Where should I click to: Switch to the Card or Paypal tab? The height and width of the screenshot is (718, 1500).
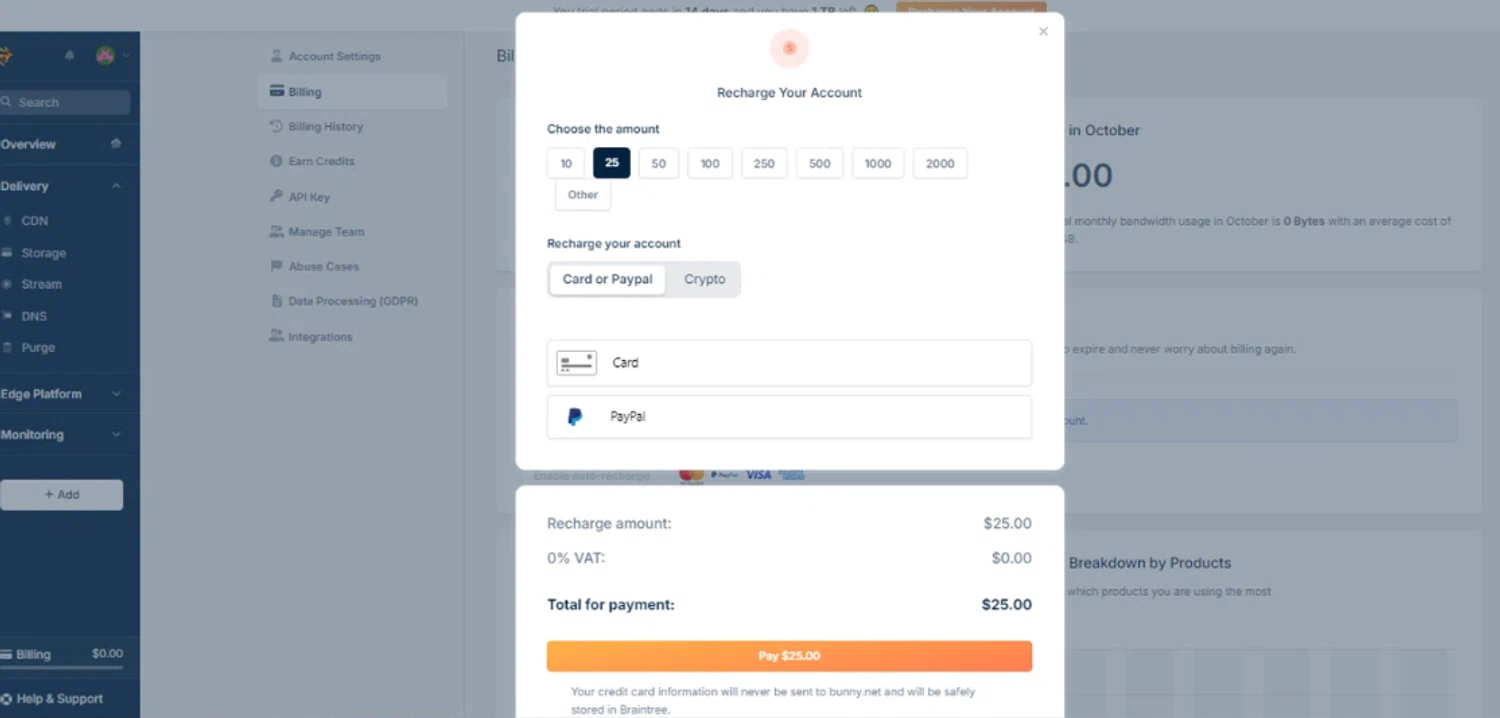click(607, 279)
